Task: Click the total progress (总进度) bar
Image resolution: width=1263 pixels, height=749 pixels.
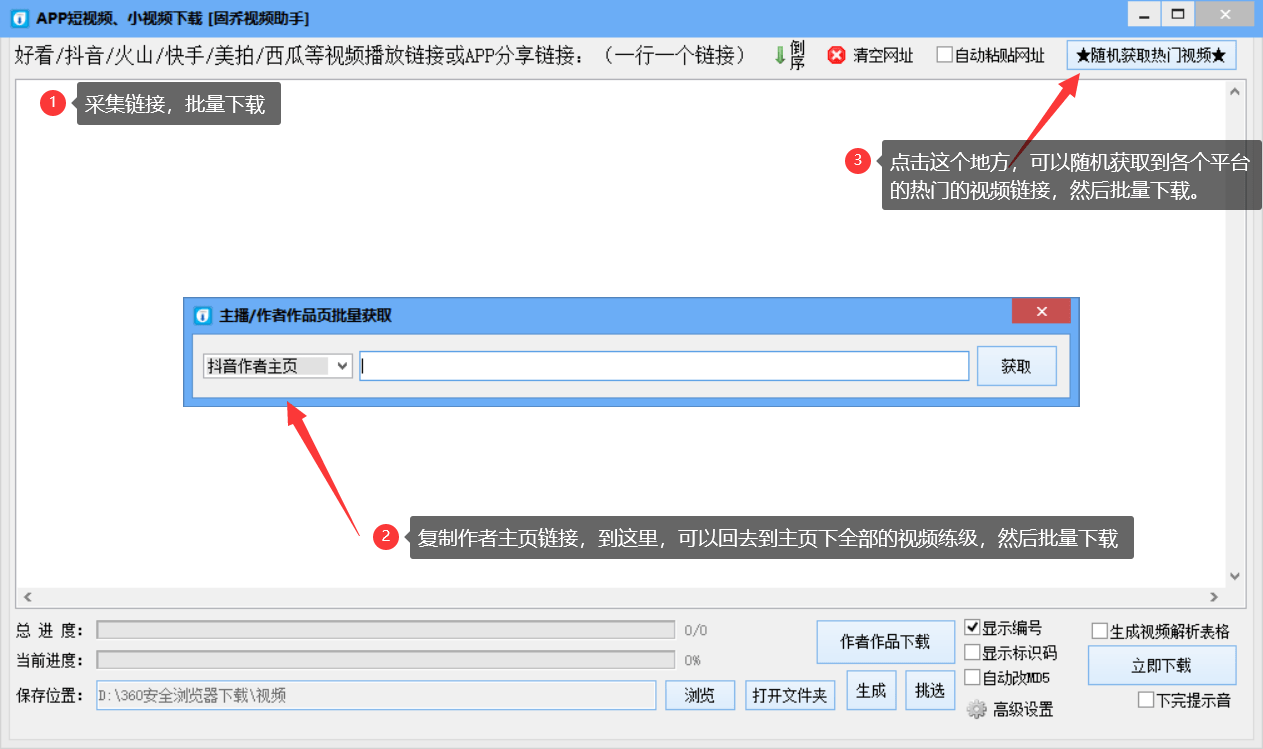Action: tap(385, 630)
